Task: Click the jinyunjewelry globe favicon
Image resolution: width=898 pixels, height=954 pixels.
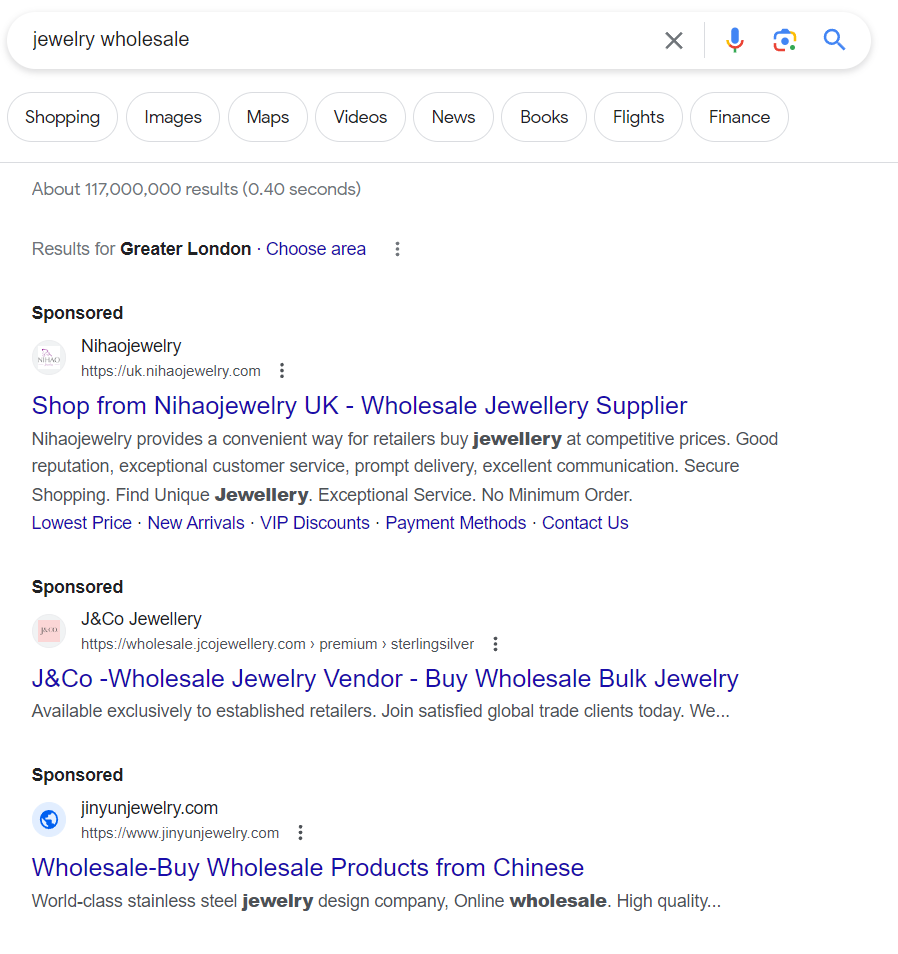Action: click(x=49, y=820)
